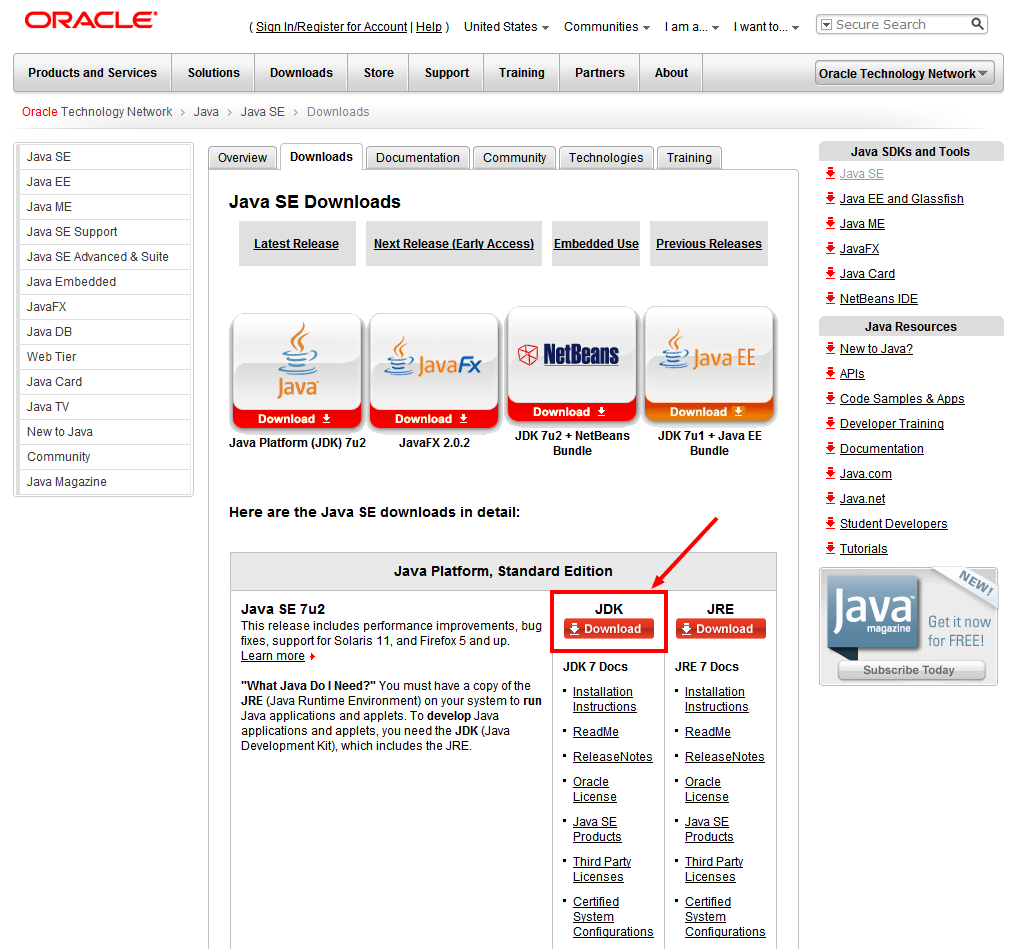Open the About menu

(x=671, y=73)
